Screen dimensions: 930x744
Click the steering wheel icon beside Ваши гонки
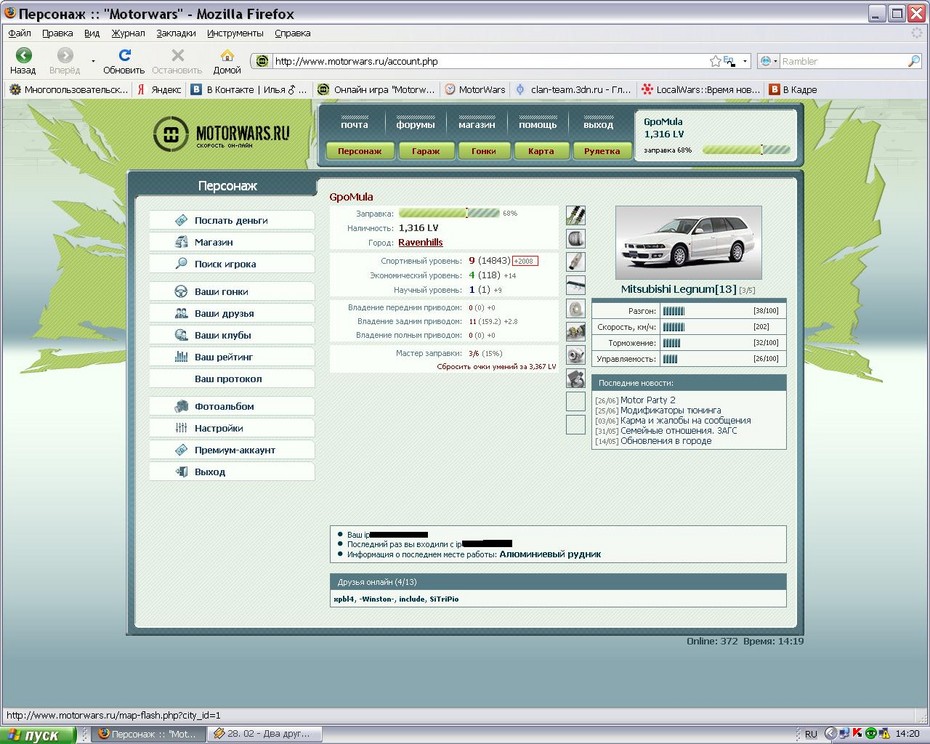(x=181, y=291)
